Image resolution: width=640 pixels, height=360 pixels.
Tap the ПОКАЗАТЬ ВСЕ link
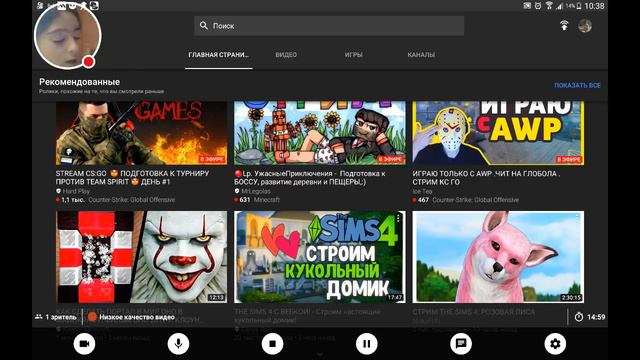[x=577, y=85]
